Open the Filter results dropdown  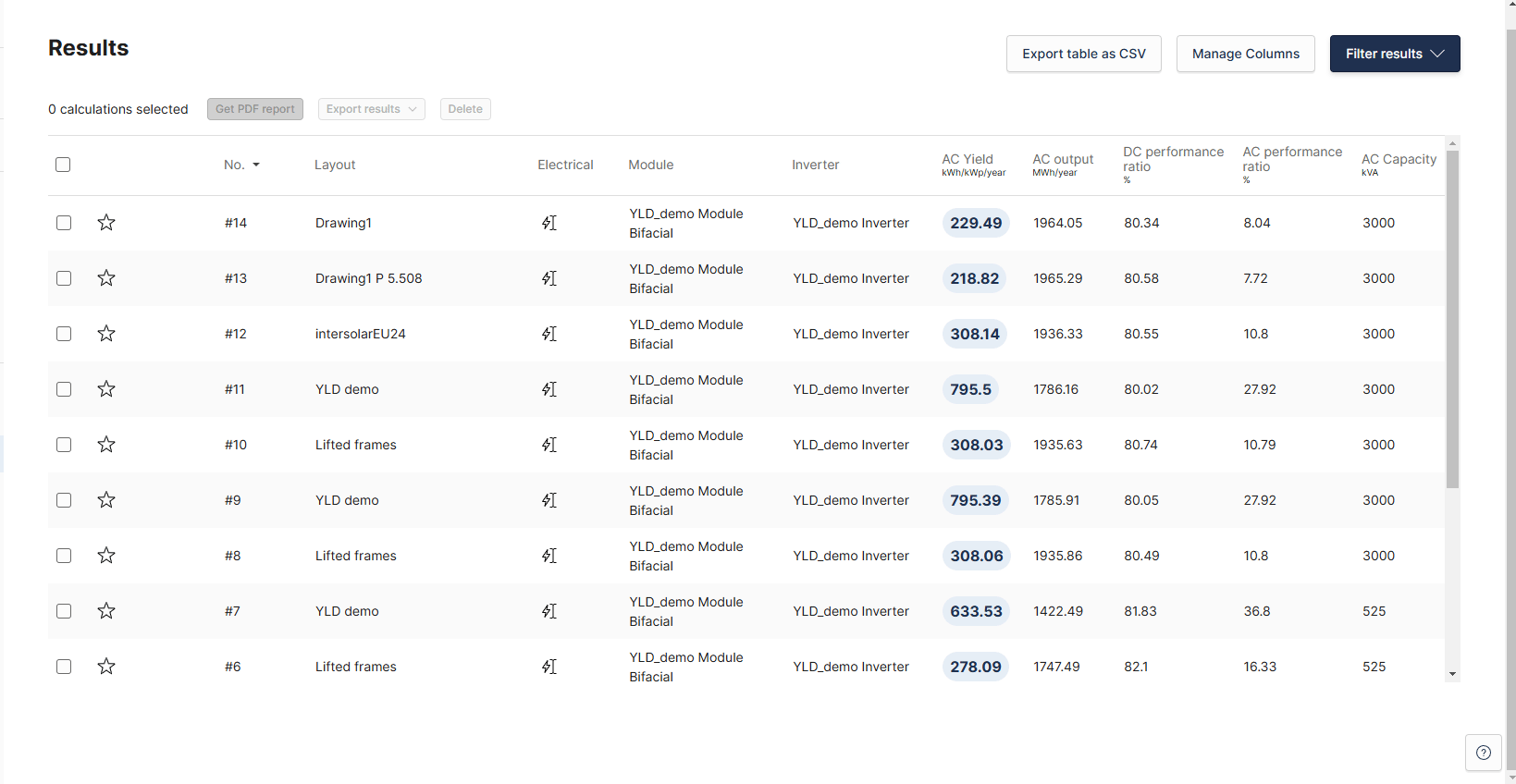1395,54
